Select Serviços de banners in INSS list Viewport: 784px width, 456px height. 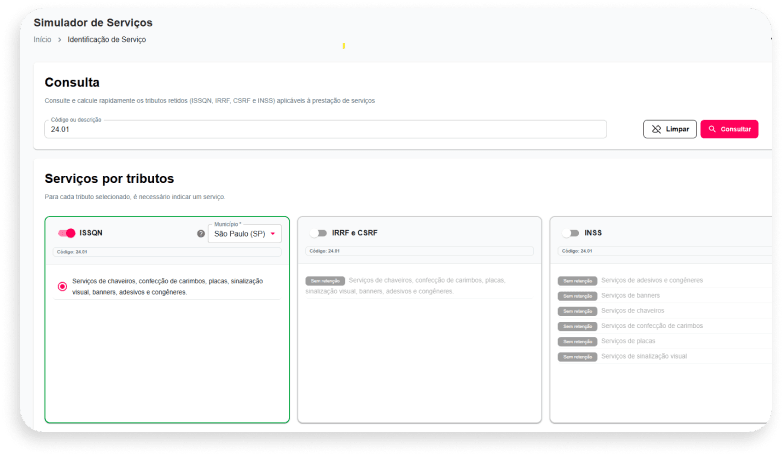pyautogui.click(x=630, y=296)
